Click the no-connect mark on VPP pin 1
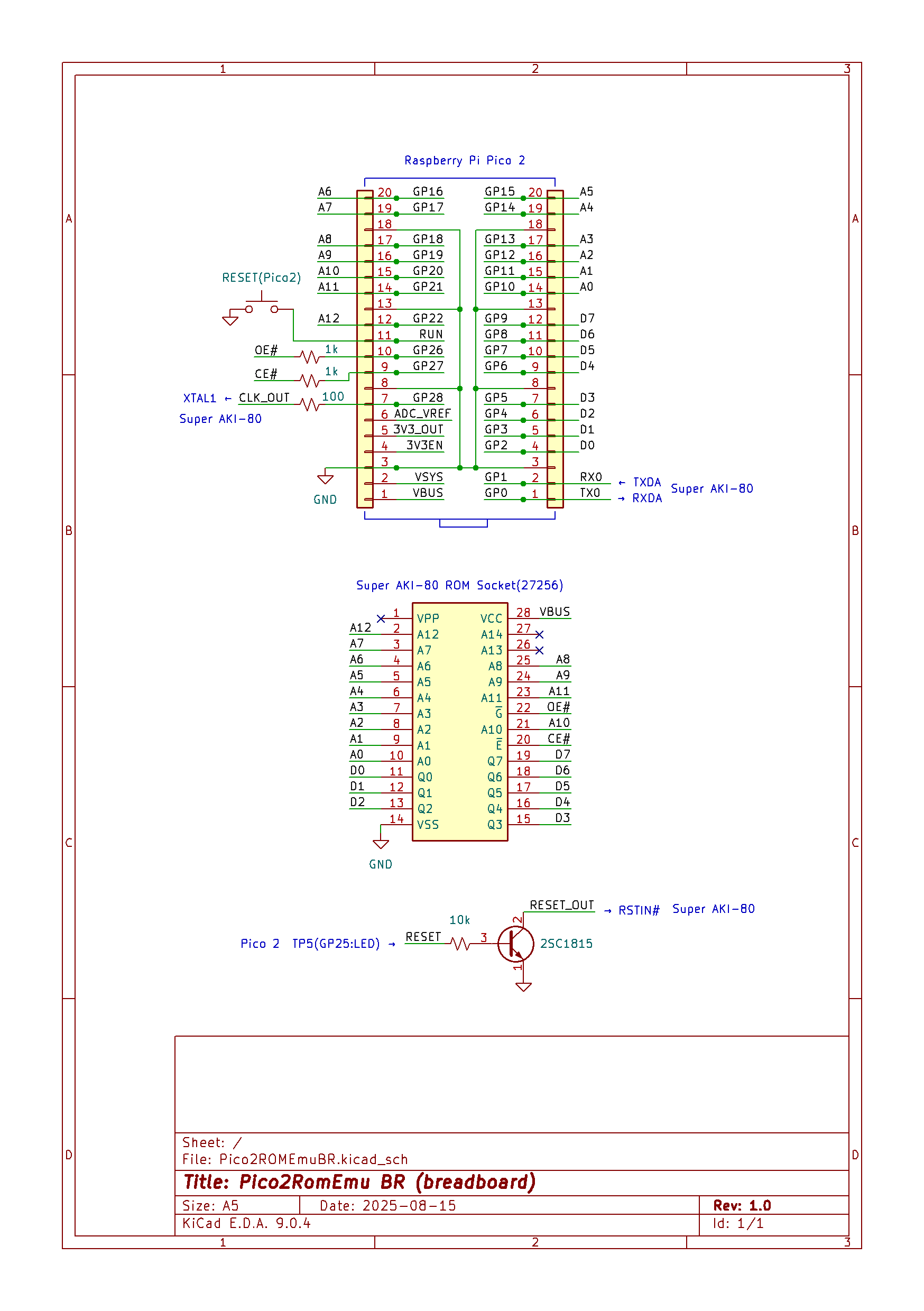This screenshot has height=1311, width=924. pos(382,618)
